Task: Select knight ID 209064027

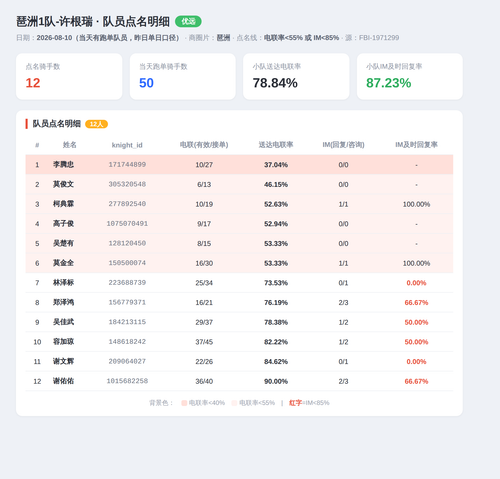Action: point(127,361)
